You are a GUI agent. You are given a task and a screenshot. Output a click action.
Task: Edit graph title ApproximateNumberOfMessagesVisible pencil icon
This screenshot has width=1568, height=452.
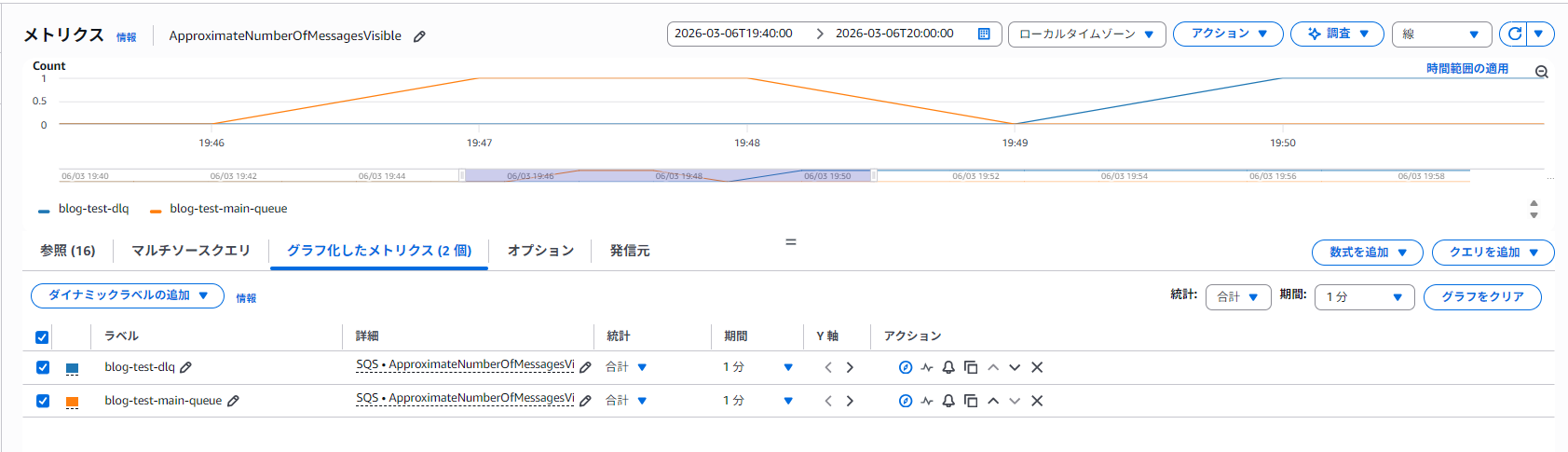pos(419,36)
